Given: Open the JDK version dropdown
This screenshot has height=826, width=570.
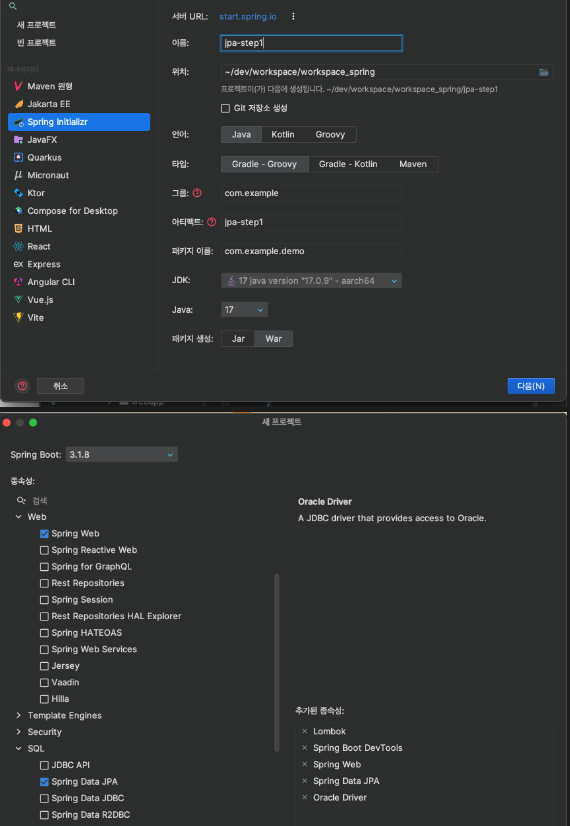Looking at the screenshot, I should (x=311, y=281).
